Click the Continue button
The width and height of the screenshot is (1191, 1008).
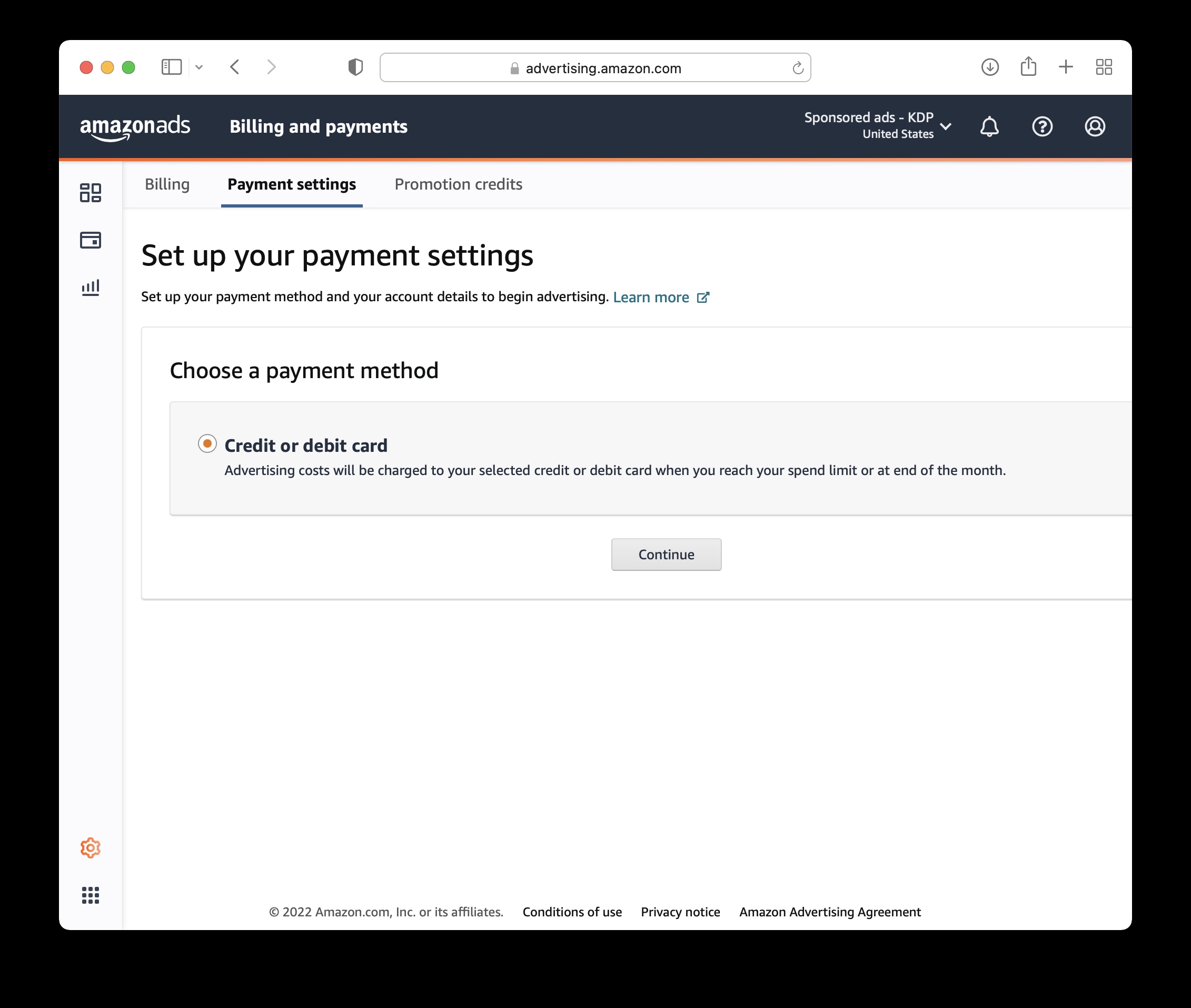(x=666, y=554)
